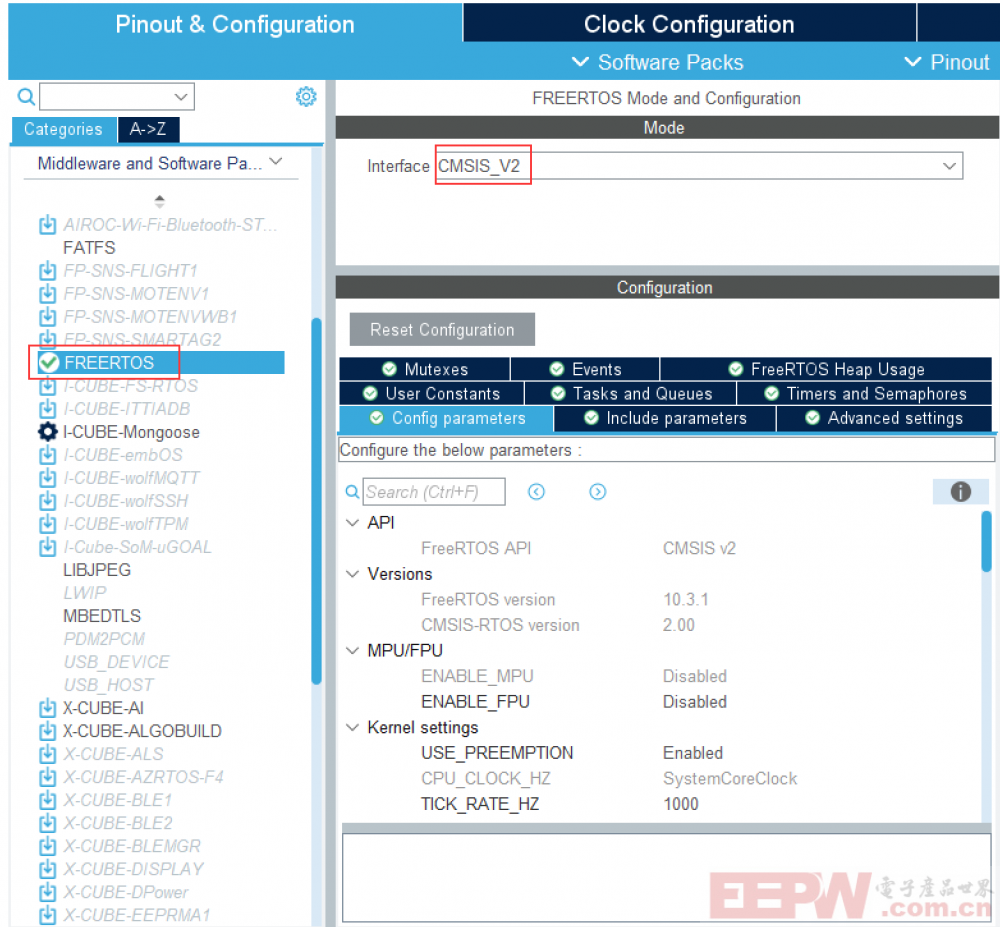The image size is (1000, 927).
Task: Click the ENABLE_FPU Disabled value
Action: click(x=695, y=702)
